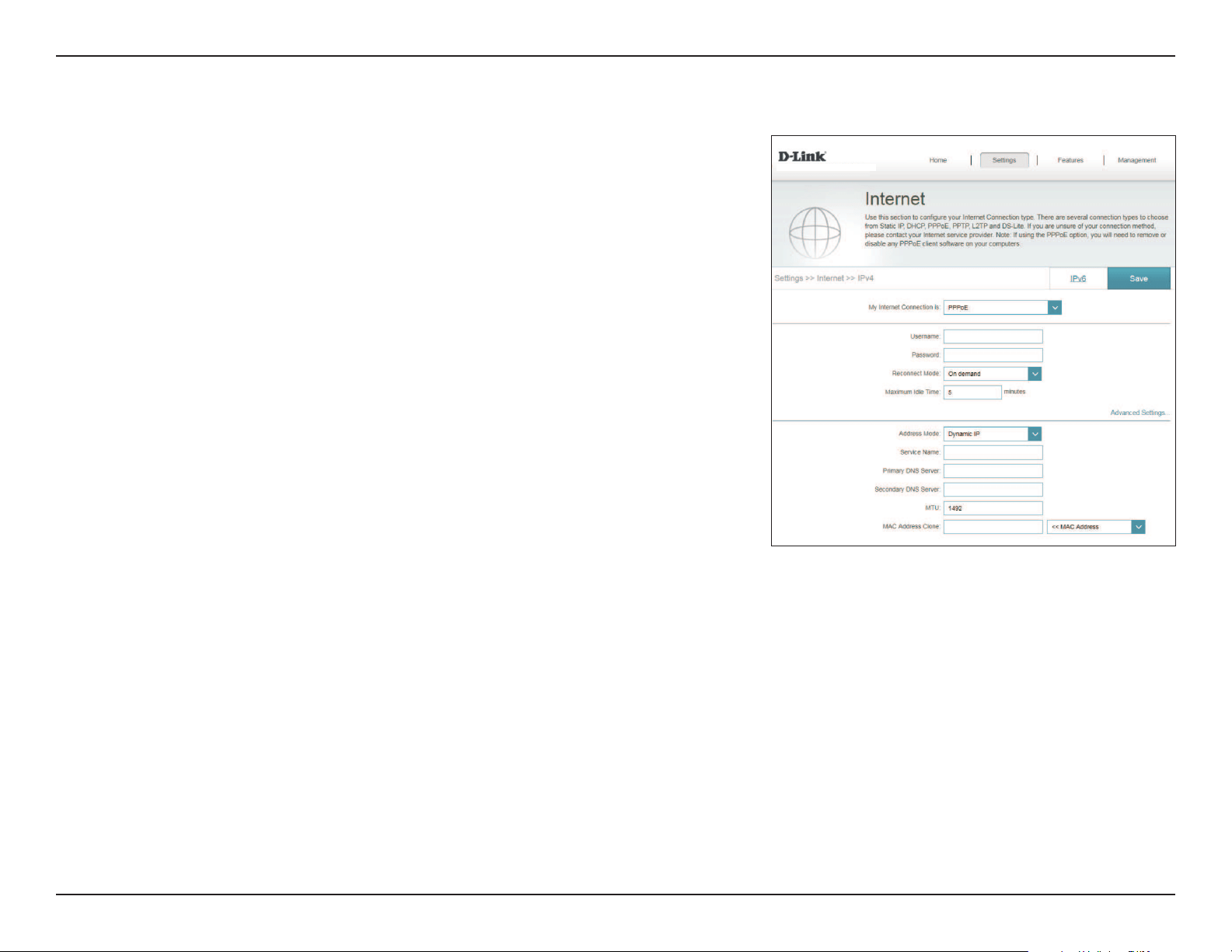The height and width of the screenshot is (952, 1232).
Task: Click the MTU field showing 1492
Action: 993,508
